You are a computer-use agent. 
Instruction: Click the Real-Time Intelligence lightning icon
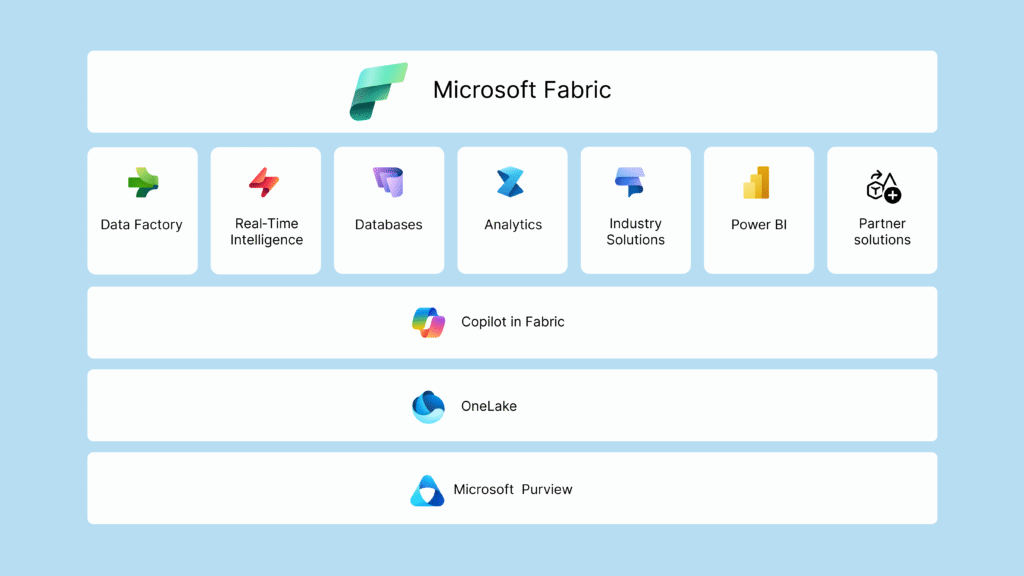pos(265,183)
